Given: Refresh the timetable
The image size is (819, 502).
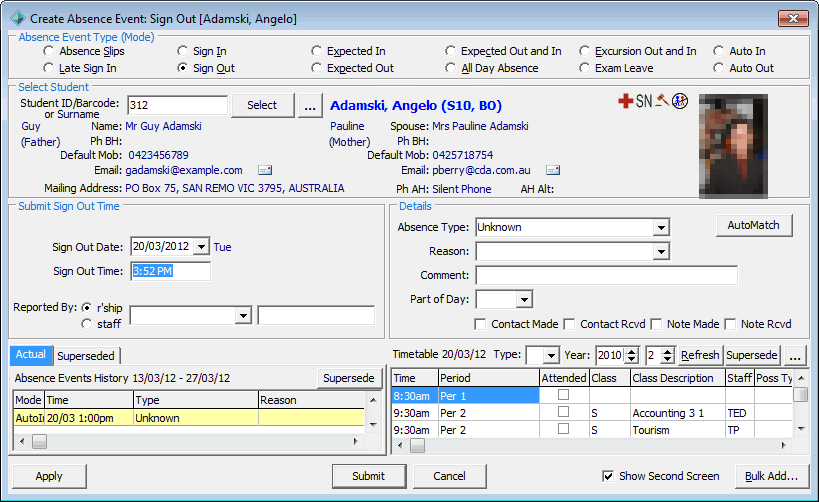Looking at the screenshot, I should click(x=700, y=355).
